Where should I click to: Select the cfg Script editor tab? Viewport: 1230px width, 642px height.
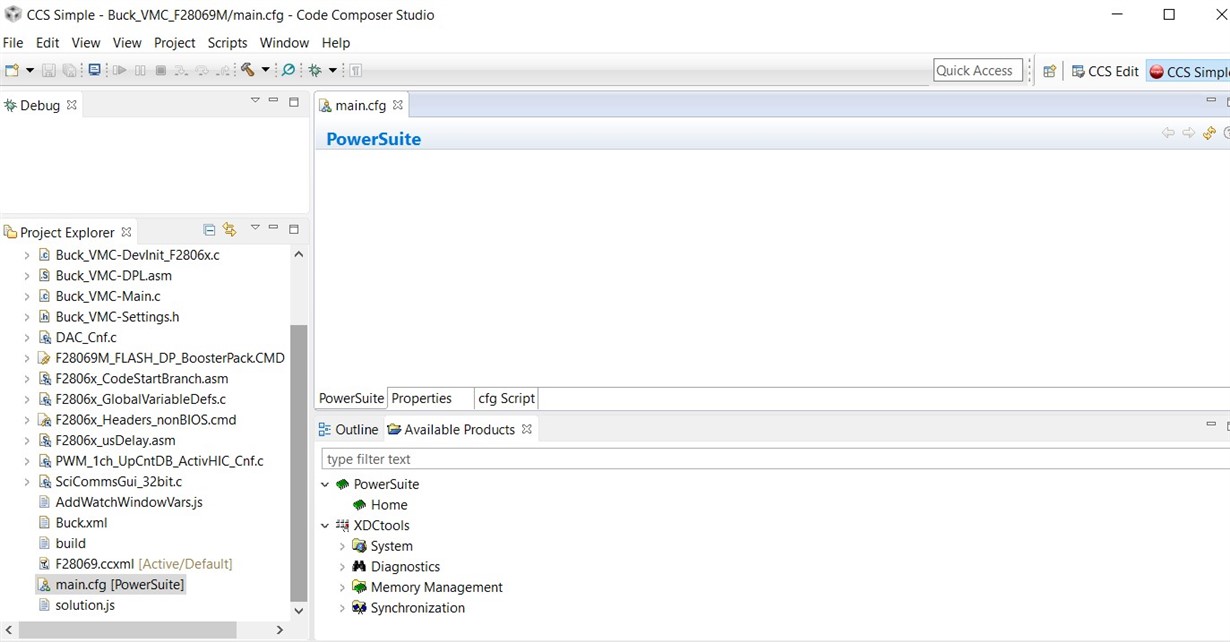click(x=506, y=398)
